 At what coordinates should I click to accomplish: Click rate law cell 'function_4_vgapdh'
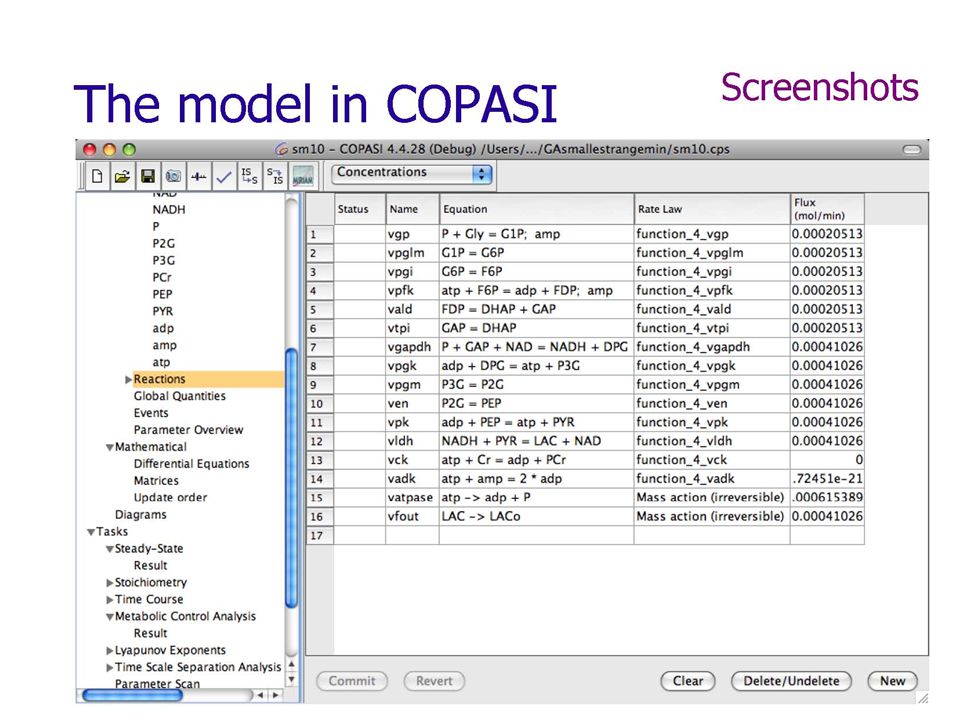(712, 347)
